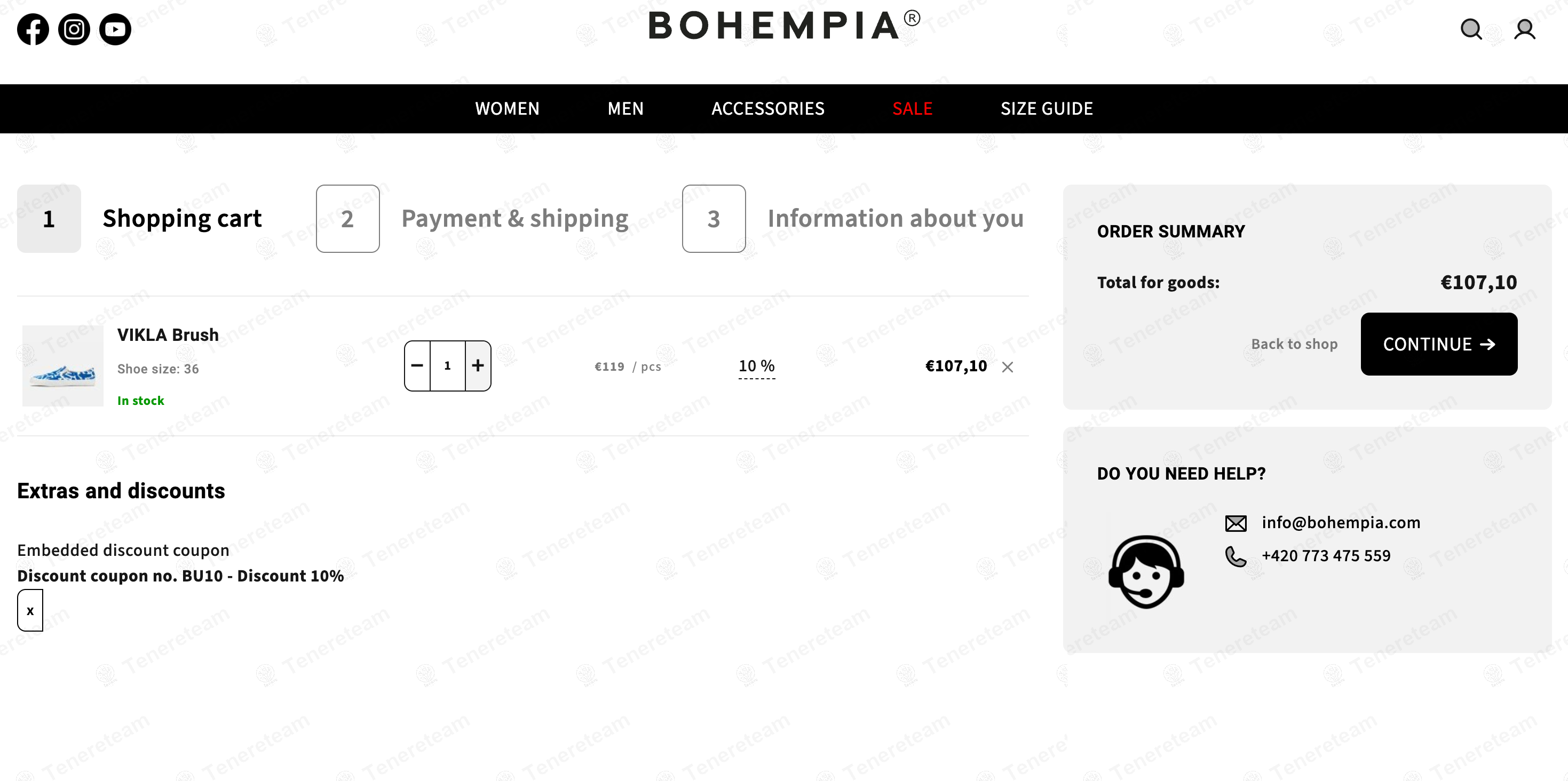Open the SALE menu item
The width and height of the screenshot is (1568, 781).
point(912,109)
